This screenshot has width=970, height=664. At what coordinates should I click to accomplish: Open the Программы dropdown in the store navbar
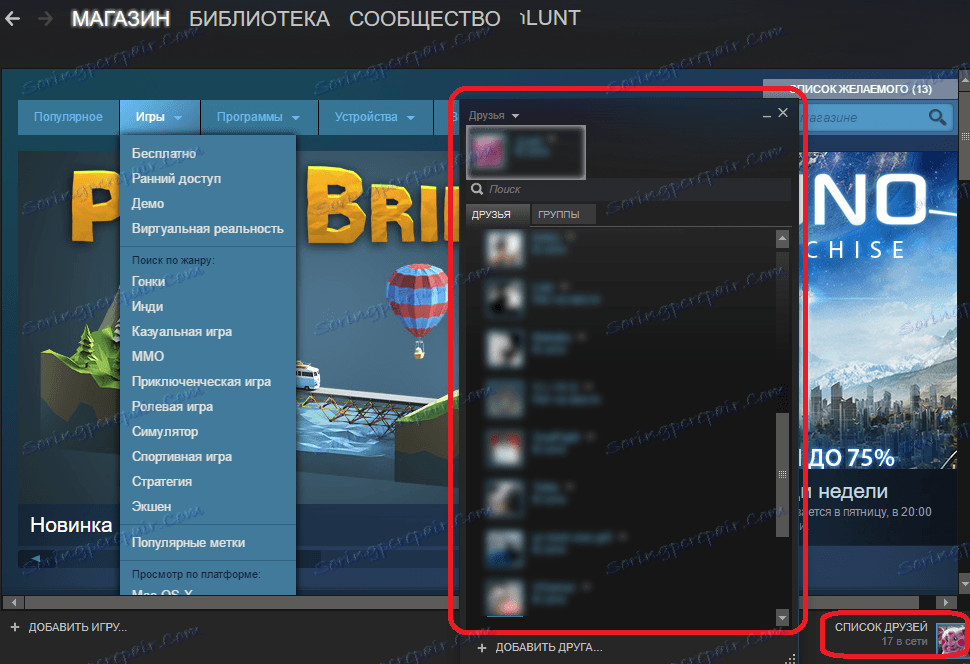click(257, 116)
